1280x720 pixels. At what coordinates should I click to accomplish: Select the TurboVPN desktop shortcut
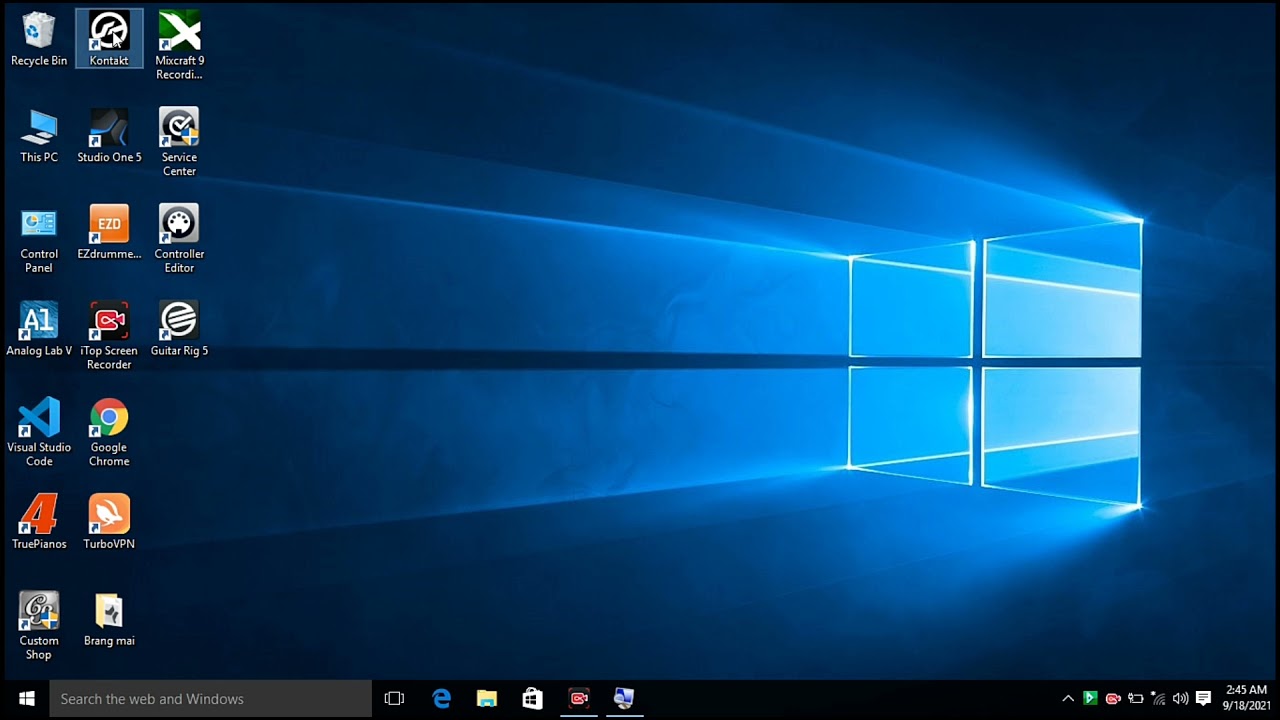[x=109, y=523]
